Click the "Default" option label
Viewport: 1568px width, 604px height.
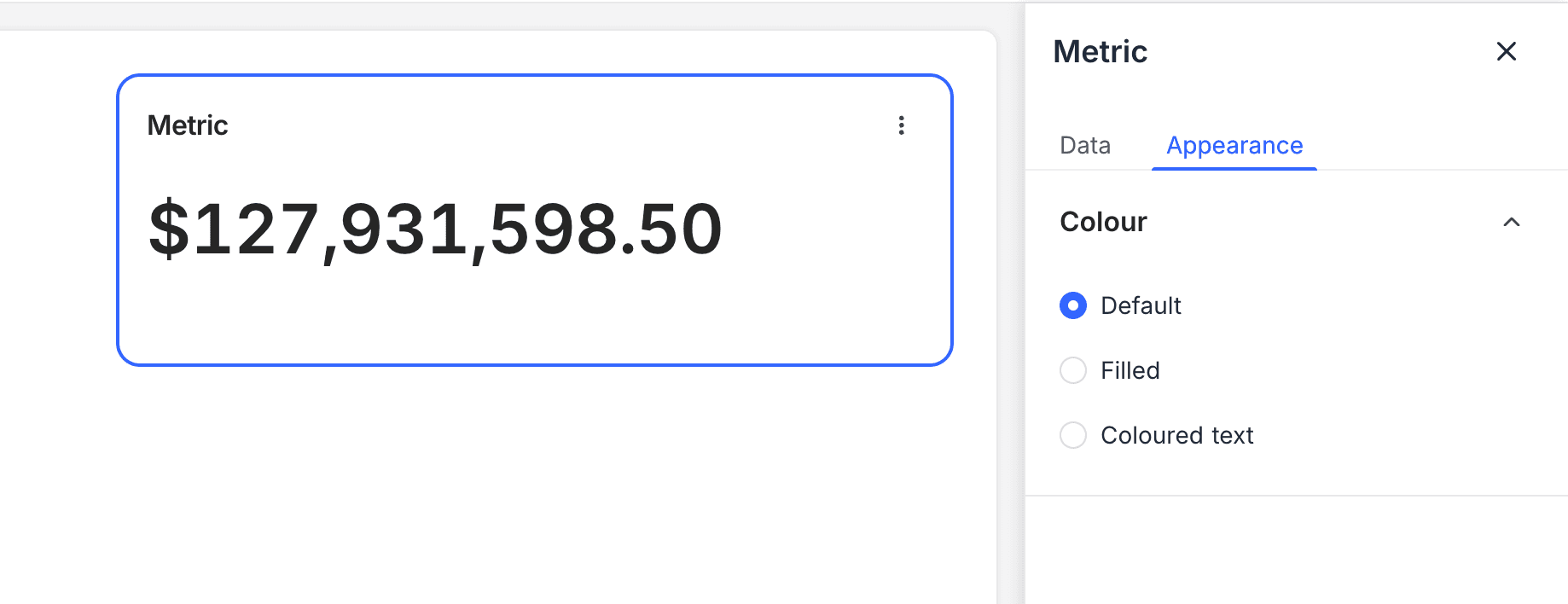(x=1141, y=305)
